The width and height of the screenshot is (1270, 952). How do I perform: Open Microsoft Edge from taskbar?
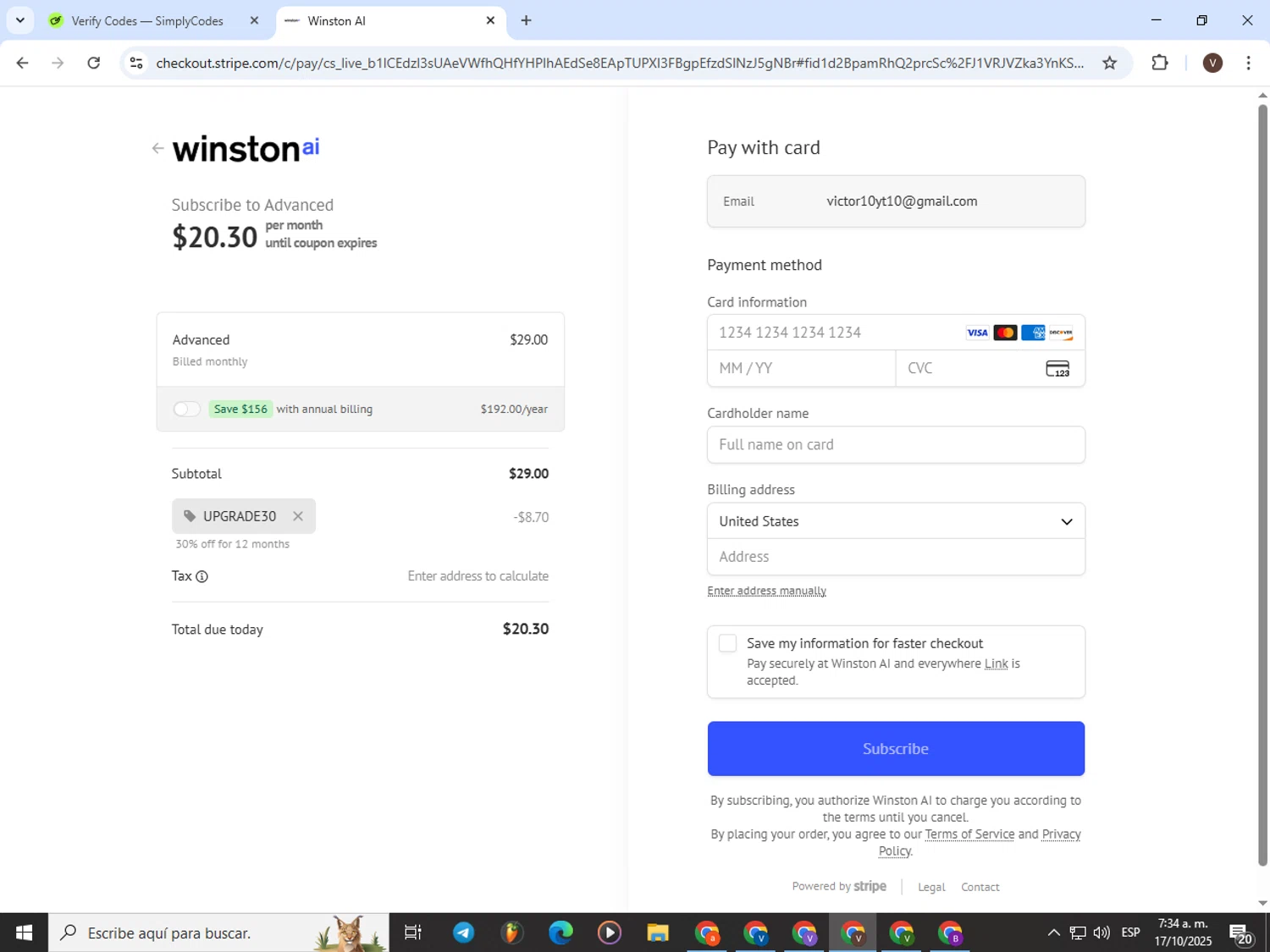click(x=560, y=933)
